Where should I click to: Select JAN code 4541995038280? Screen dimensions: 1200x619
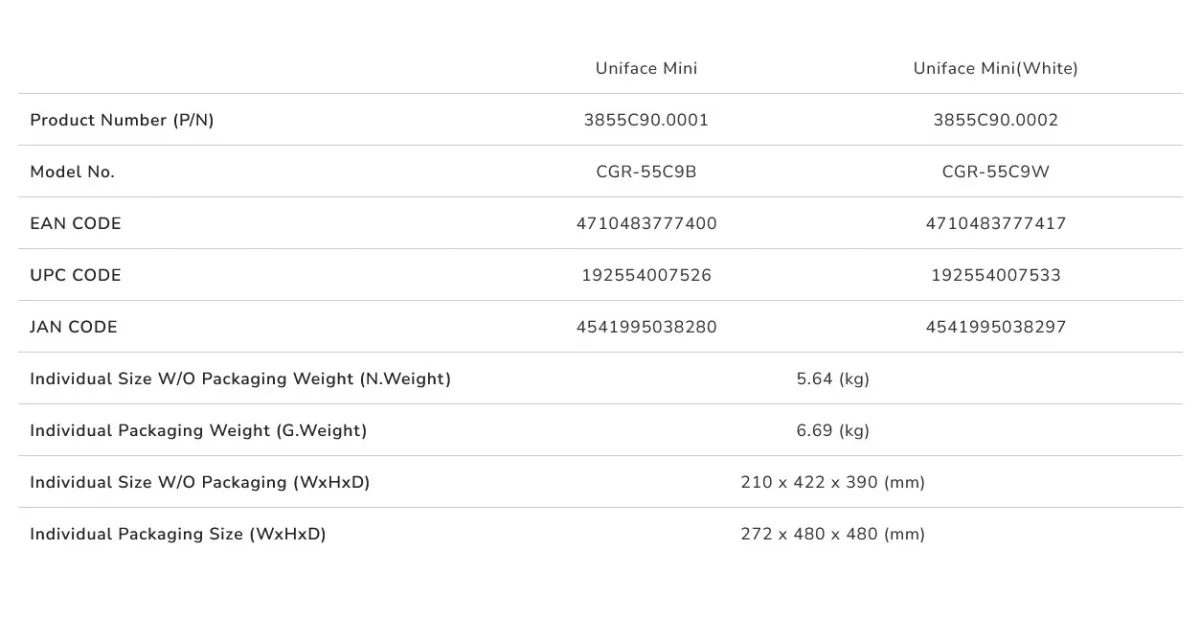click(646, 327)
